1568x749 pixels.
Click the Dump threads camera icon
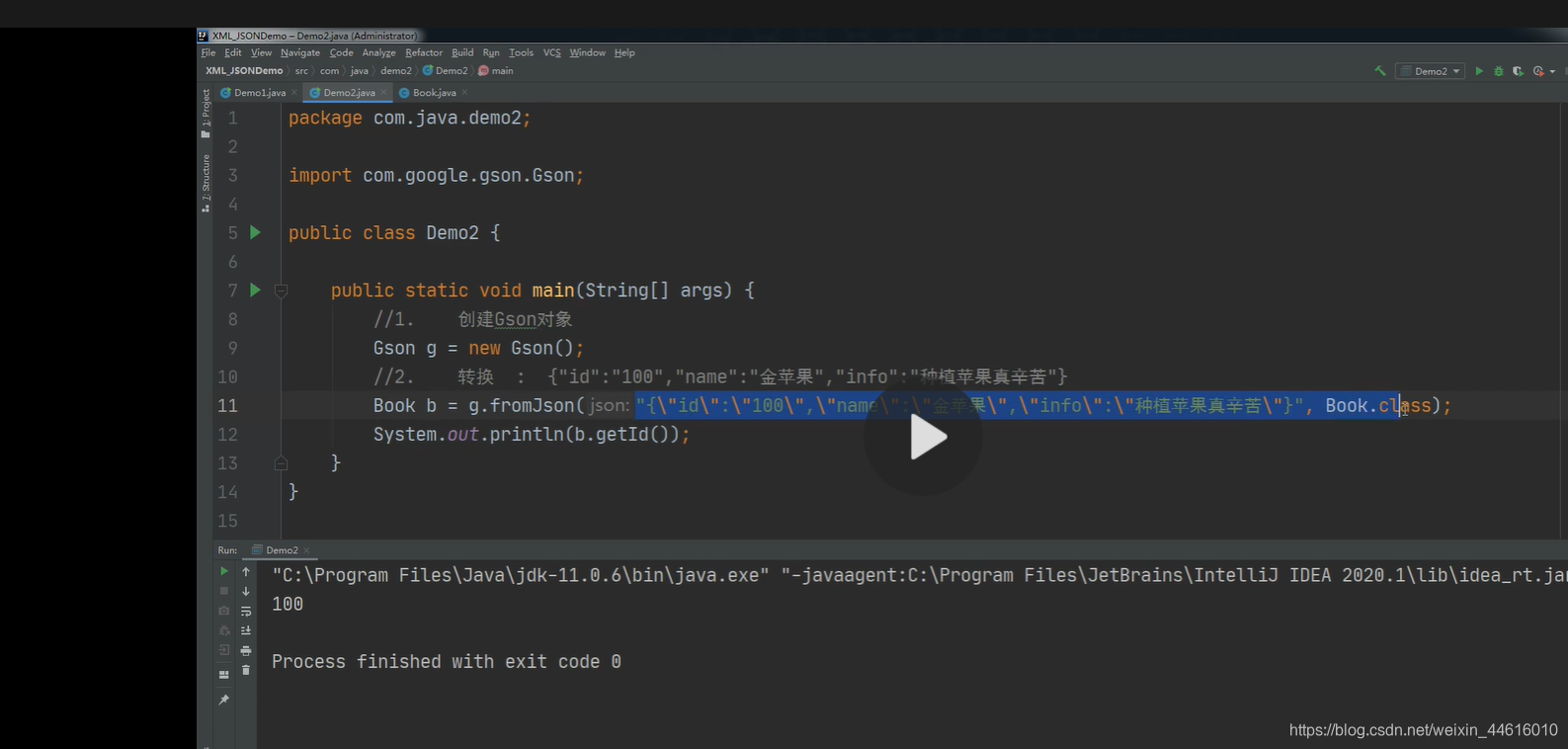tap(224, 611)
